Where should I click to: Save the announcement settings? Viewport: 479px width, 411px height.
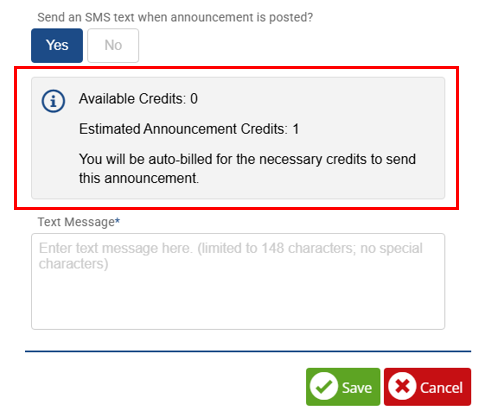pyautogui.click(x=343, y=387)
